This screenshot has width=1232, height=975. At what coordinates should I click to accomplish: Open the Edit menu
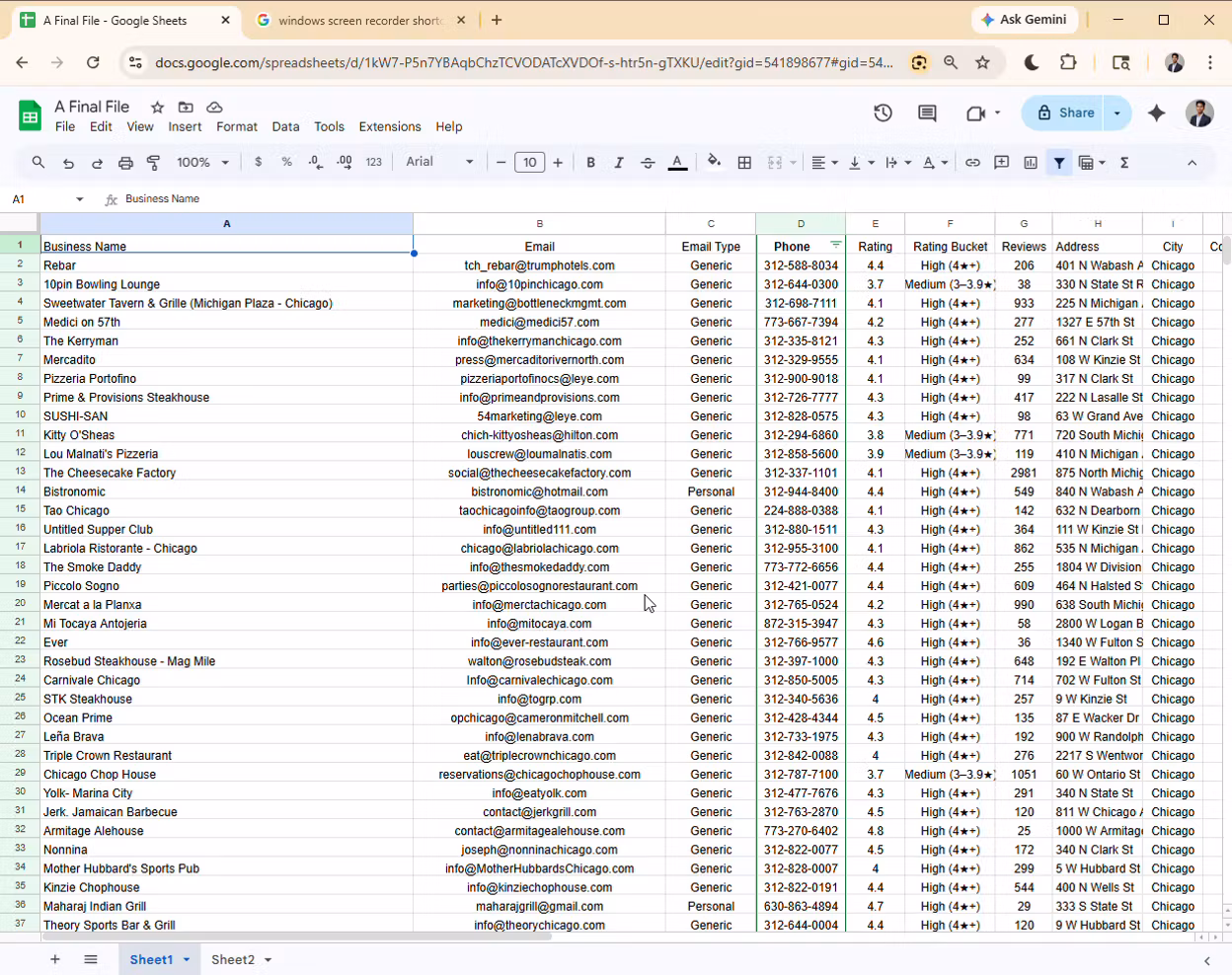tap(101, 126)
